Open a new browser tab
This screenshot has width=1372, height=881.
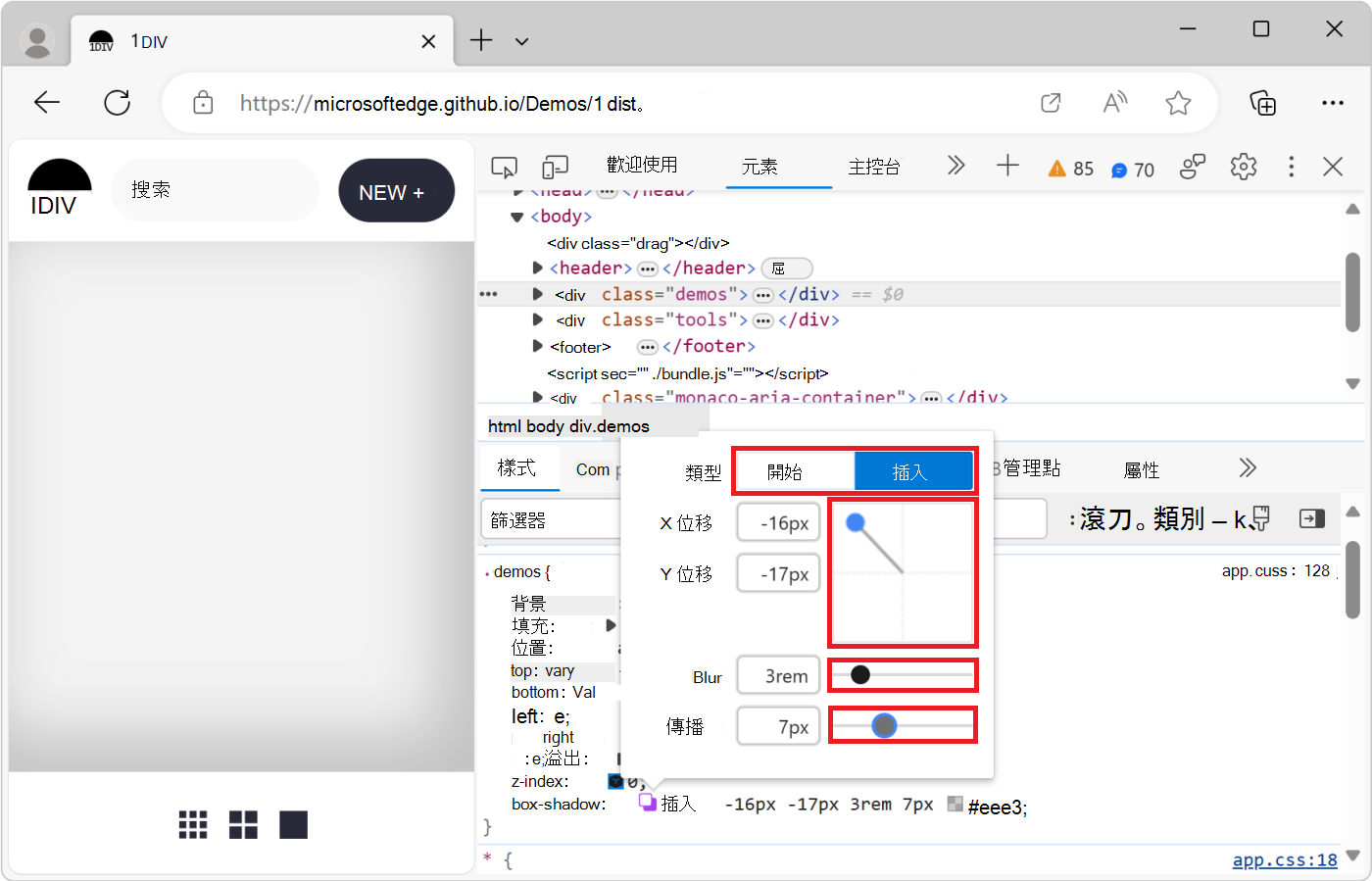point(481,40)
